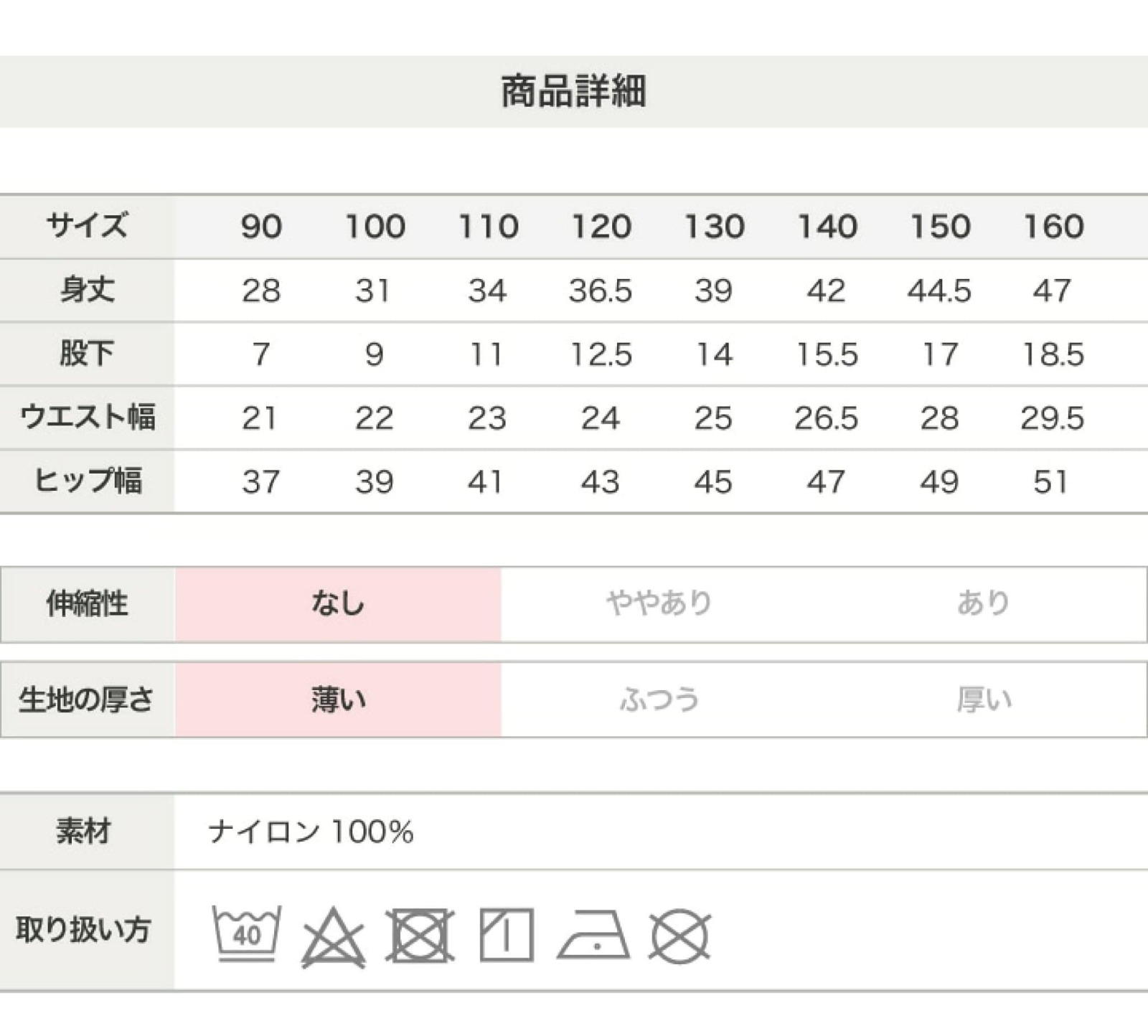Image resolution: width=1148 pixels, height=1036 pixels.
Task: Click the size 120 column header
Action: point(601,227)
